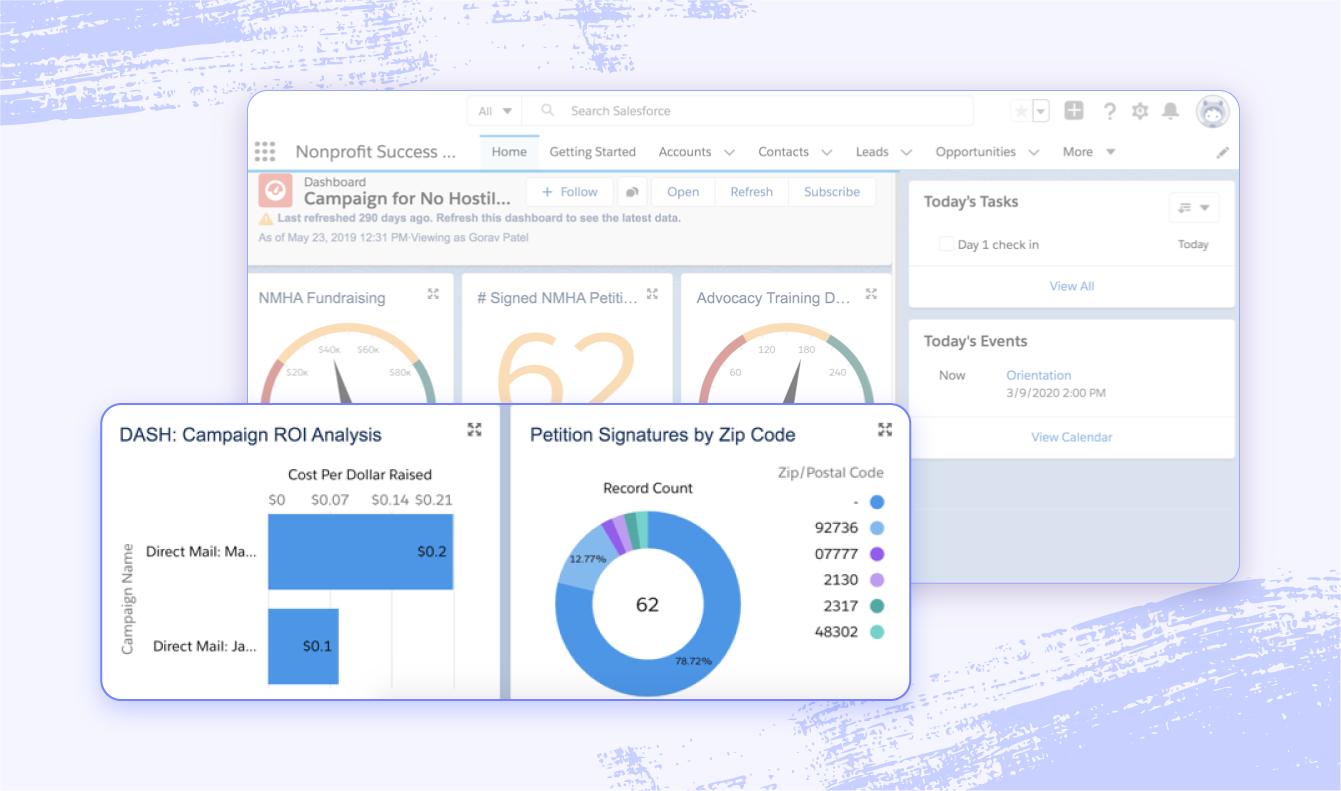Screen dimensions: 1341x791
Task: Open the Leads tab
Action: [x=872, y=152]
